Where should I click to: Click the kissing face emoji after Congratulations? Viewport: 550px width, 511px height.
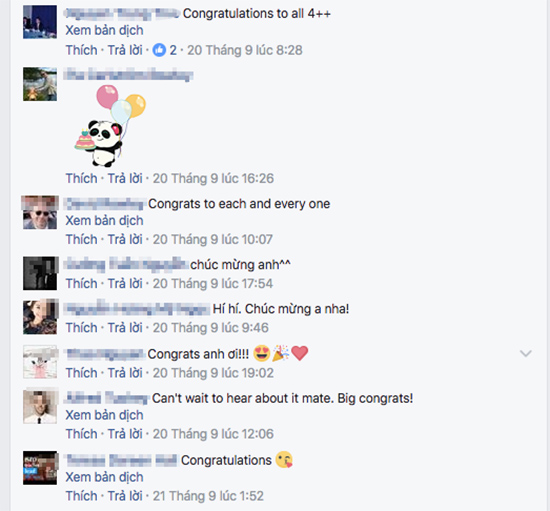pyautogui.click(x=284, y=460)
